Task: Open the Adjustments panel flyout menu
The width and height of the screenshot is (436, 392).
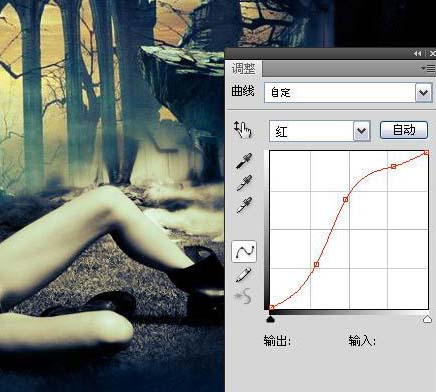Action: [429, 68]
